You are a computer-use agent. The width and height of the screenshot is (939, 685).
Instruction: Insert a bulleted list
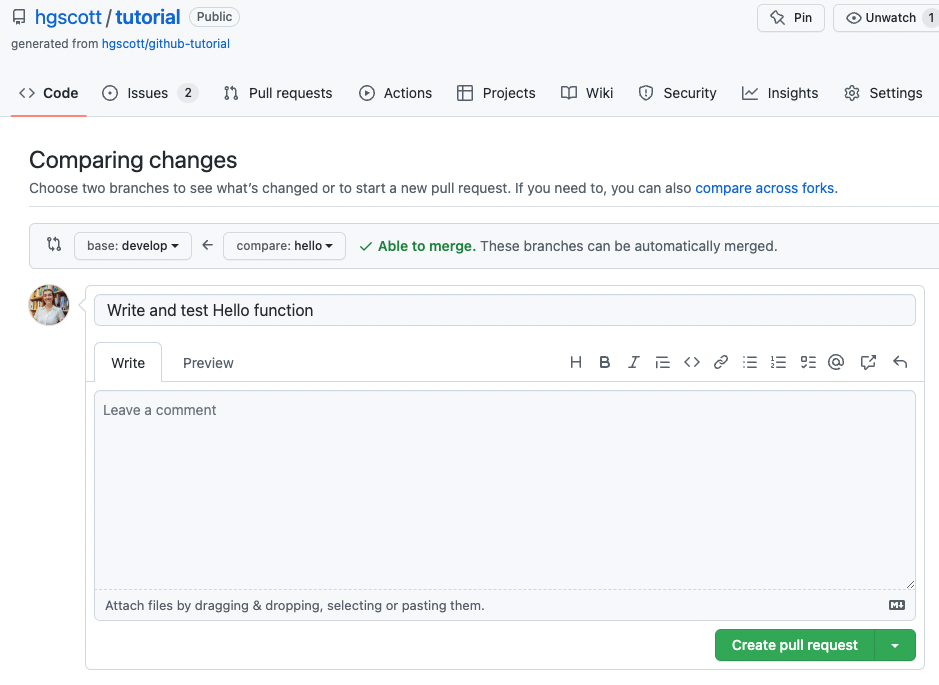pyautogui.click(x=750, y=362)
